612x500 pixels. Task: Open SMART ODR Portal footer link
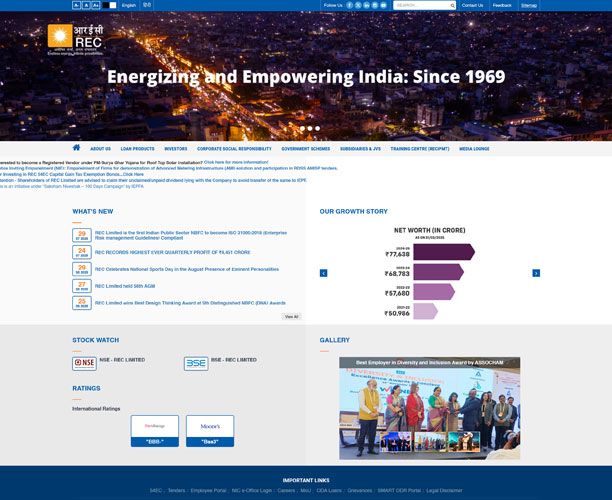coord(399,491)
